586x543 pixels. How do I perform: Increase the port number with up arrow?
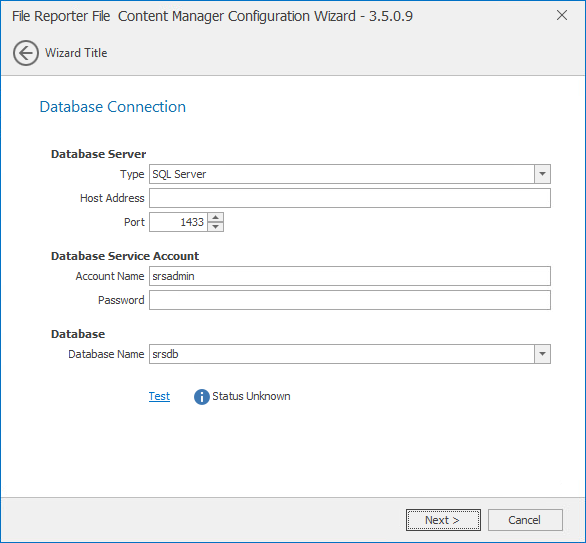(x=216, y=217)
